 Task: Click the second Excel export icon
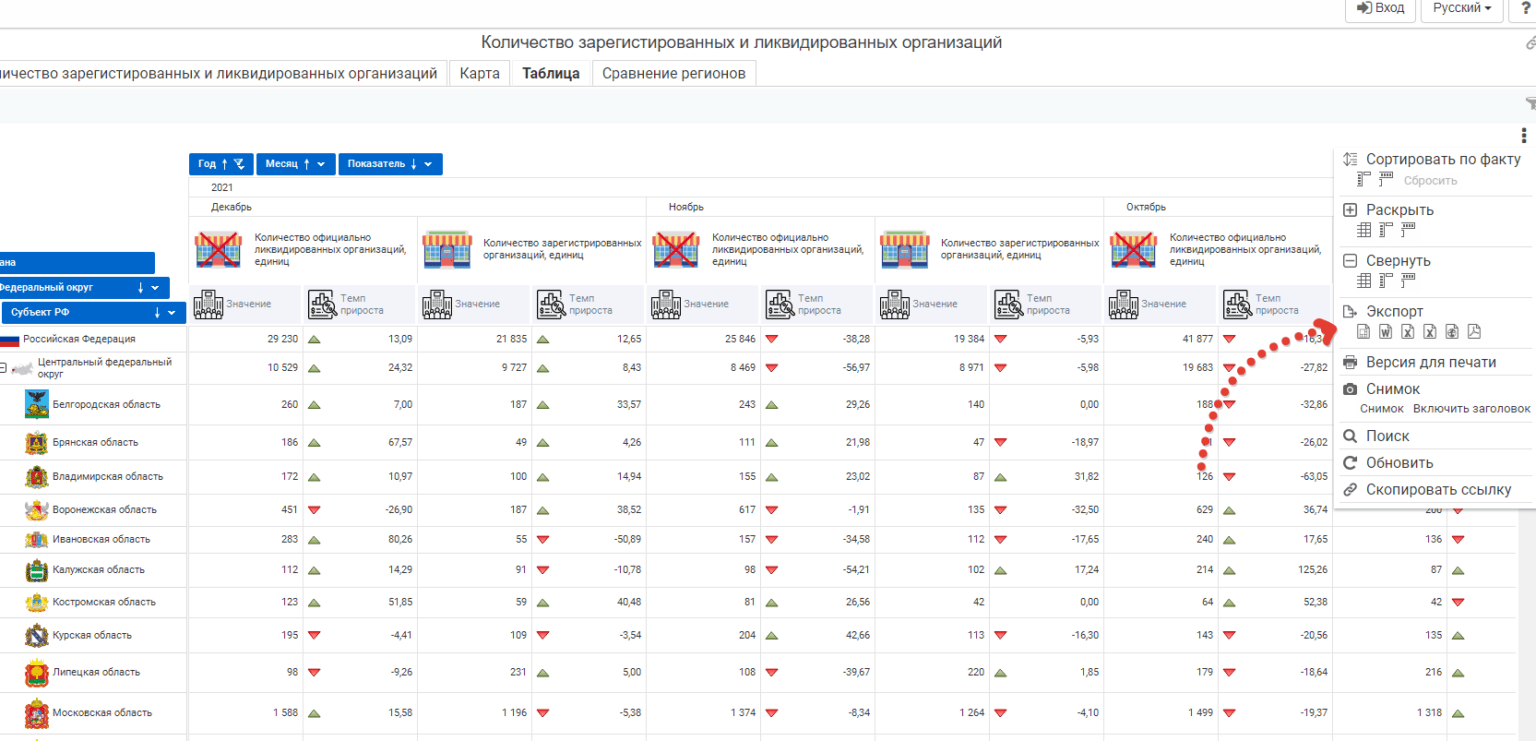(1430, 332)
